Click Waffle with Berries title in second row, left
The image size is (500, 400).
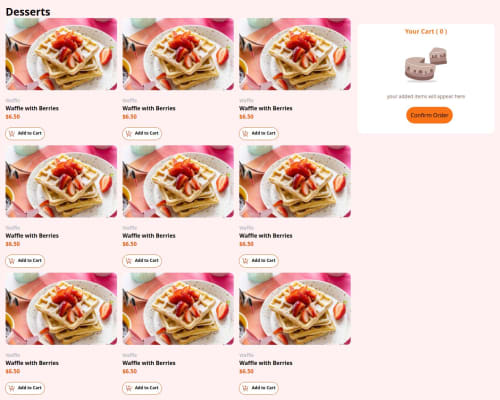(x=32, y=236)
